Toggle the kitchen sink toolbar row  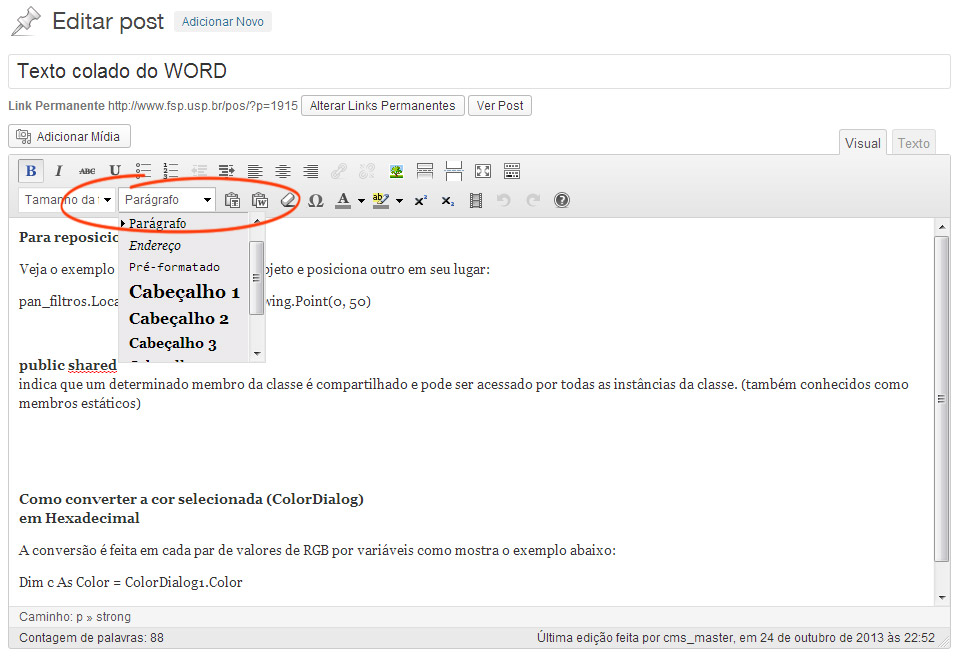point(512,171)
